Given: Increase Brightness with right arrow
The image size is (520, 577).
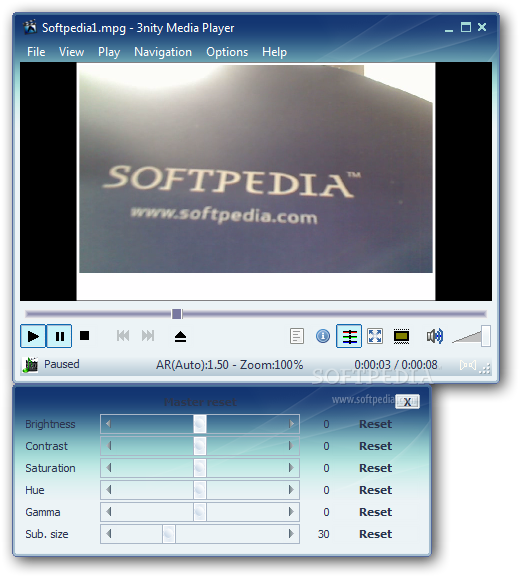Looking at the screenshot, I should point(291,424).
